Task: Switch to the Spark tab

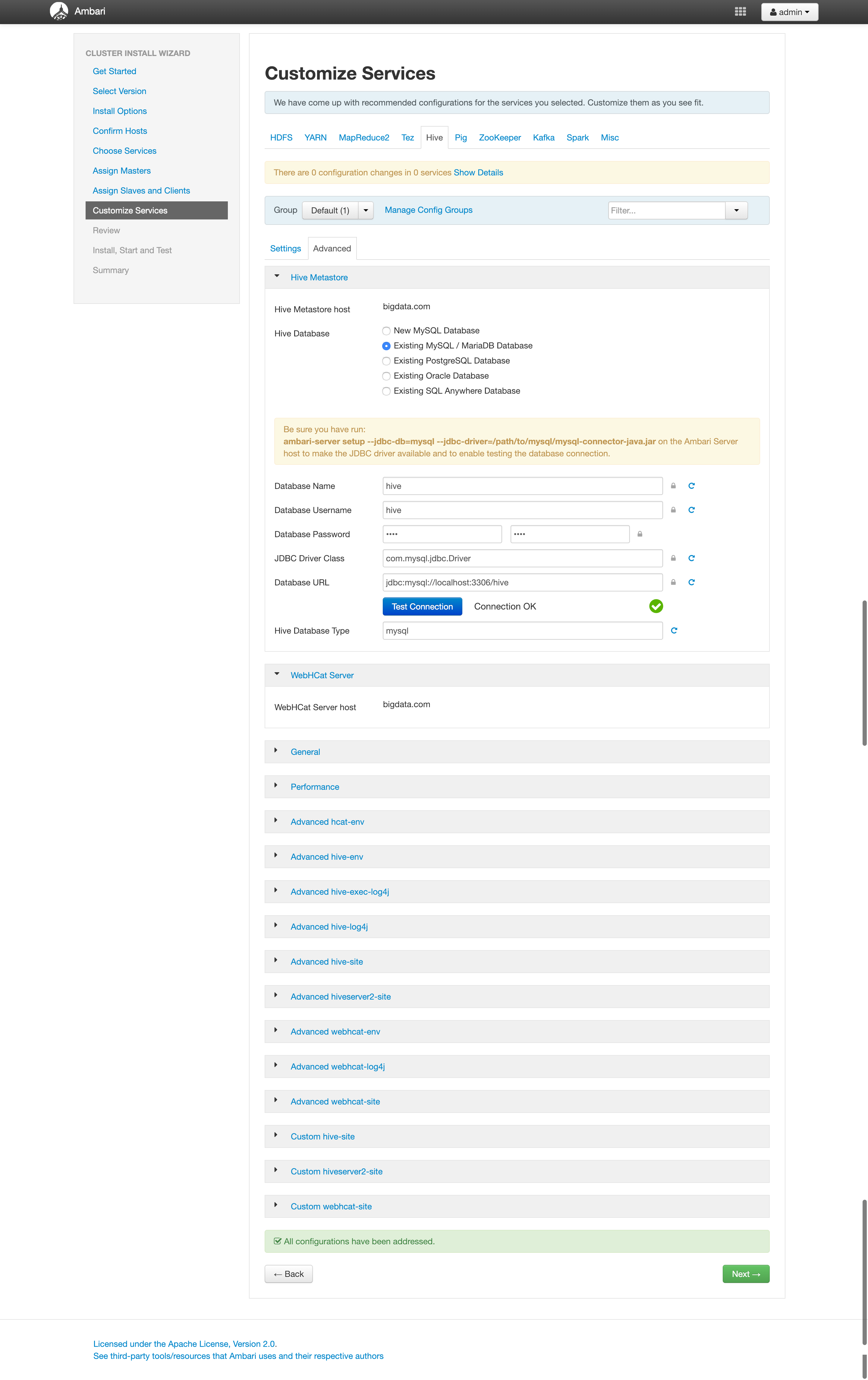Action: pos(577,137)
